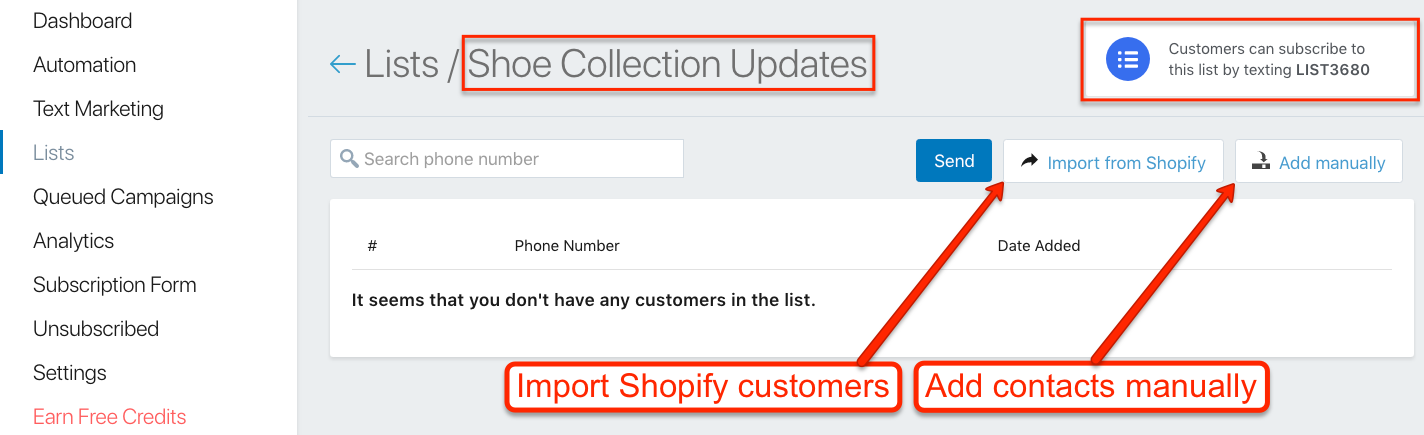Open the Dashboard page
This screenshot has width=1424, height=435.
click(x=82, y=21)
